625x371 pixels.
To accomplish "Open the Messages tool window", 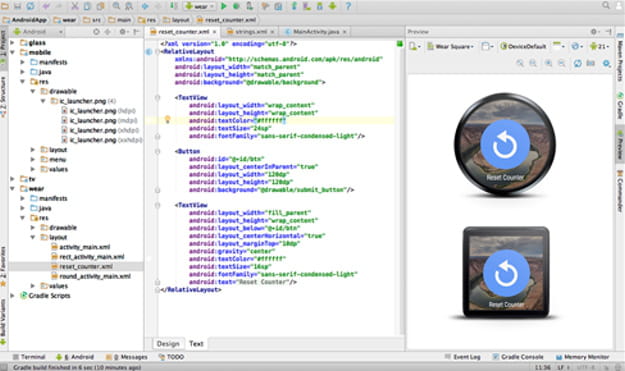I will pos(127,357).
